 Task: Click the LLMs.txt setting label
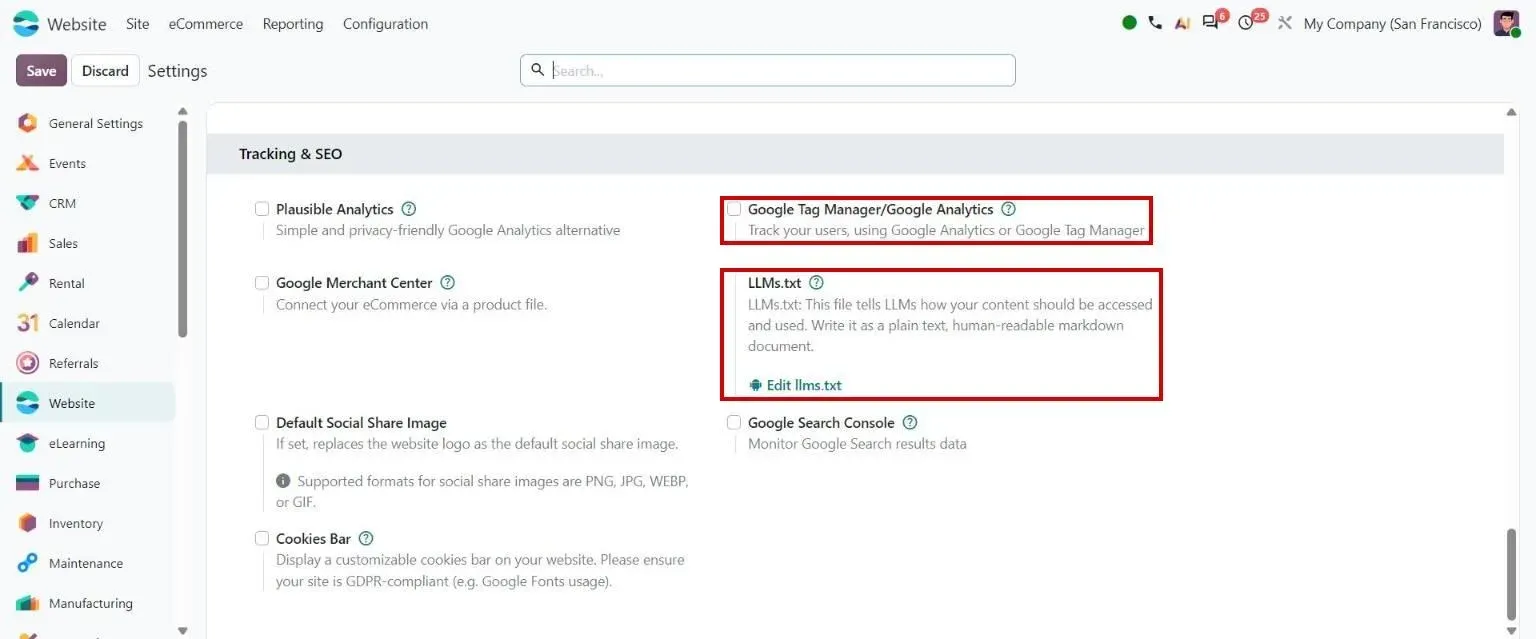(775, 283)
